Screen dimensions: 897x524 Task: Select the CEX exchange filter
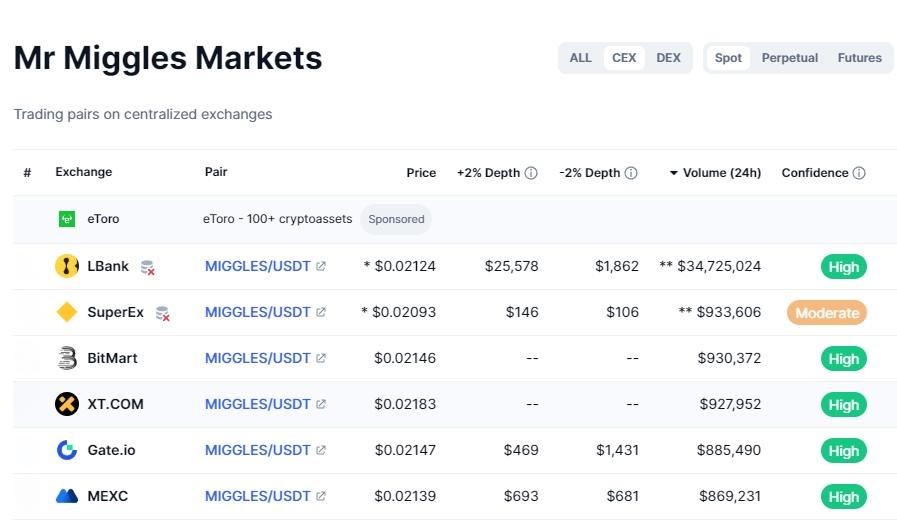pyautogui.click(x=624, y=58)
